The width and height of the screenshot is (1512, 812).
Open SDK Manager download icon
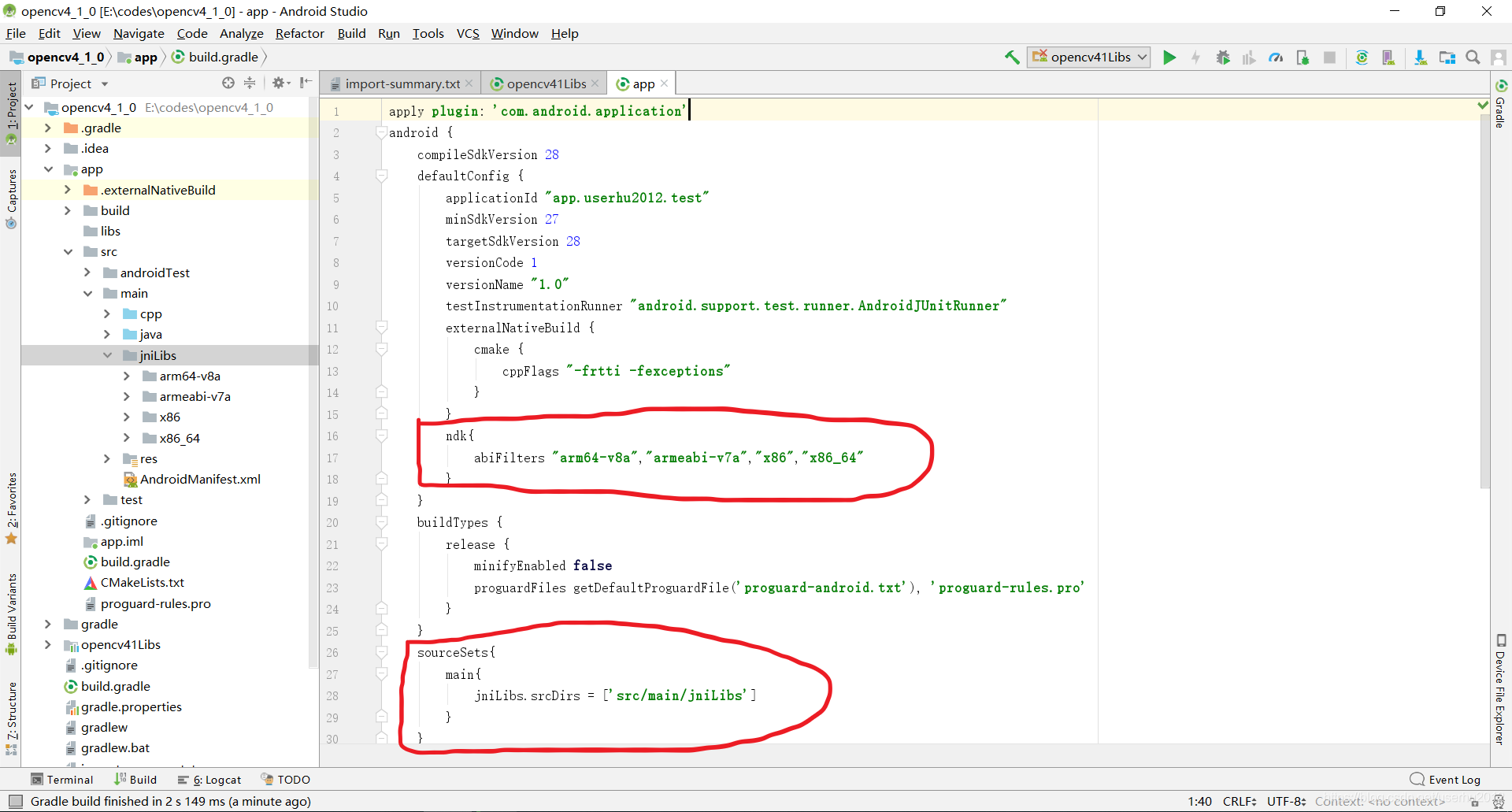pyautogui.click(x=1420, y=57)
